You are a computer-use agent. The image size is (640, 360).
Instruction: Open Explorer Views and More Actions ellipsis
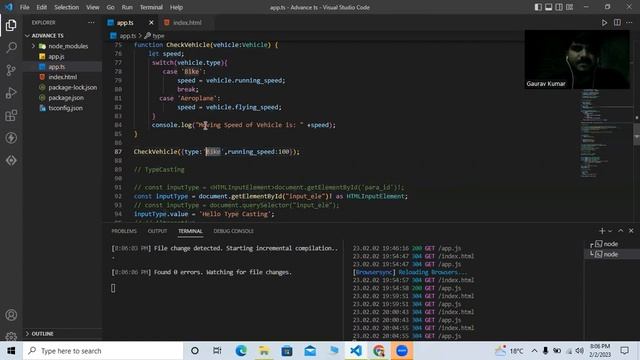coord(91,23)
